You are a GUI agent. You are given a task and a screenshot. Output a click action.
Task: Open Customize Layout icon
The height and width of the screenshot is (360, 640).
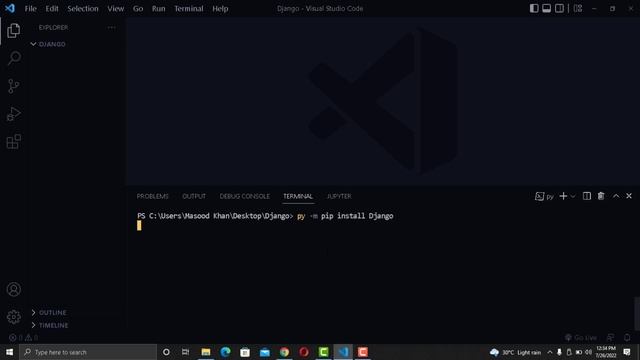point(578,8)
